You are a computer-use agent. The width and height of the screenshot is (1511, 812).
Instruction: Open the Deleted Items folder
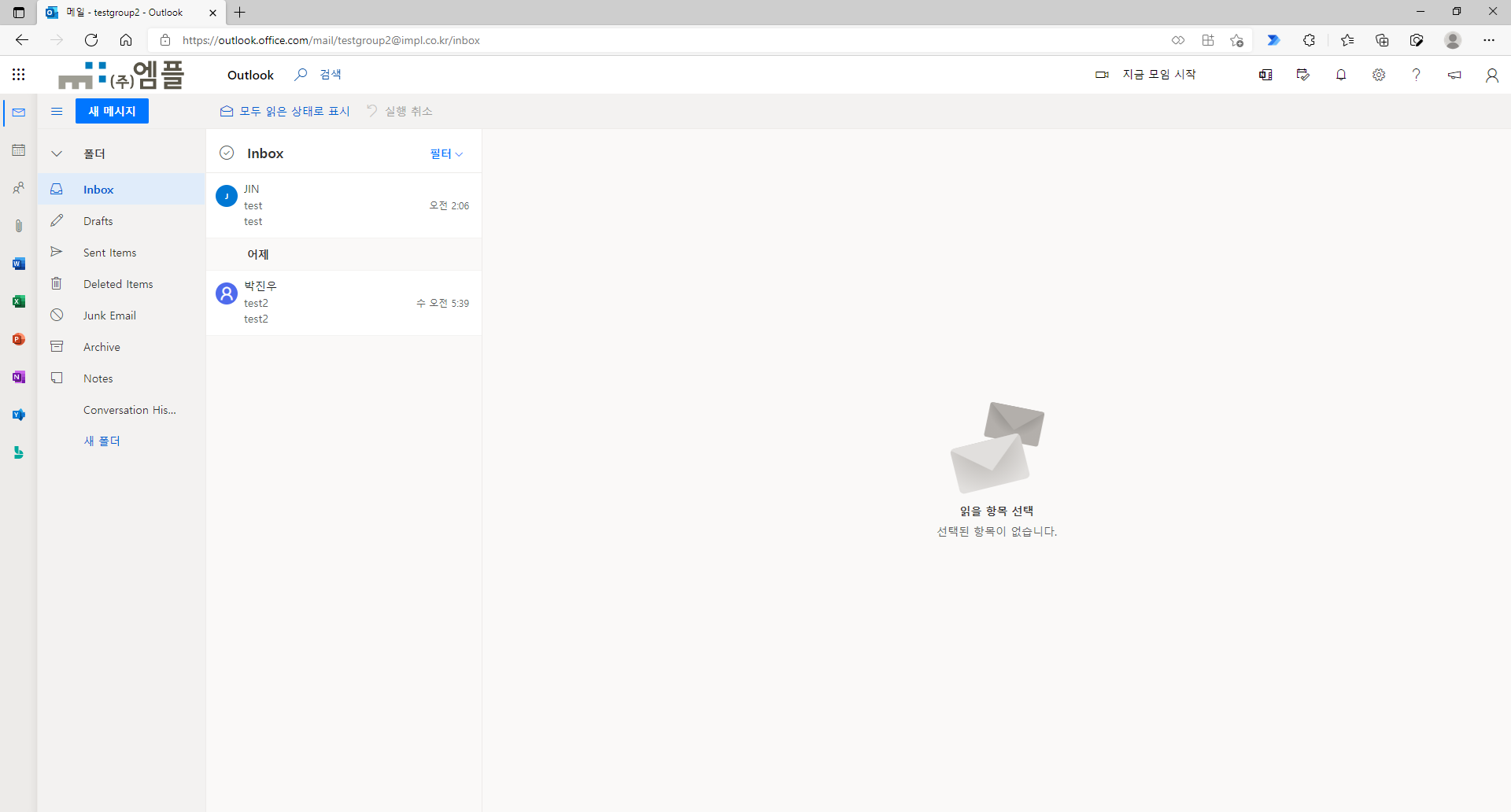tap(121, 284)
